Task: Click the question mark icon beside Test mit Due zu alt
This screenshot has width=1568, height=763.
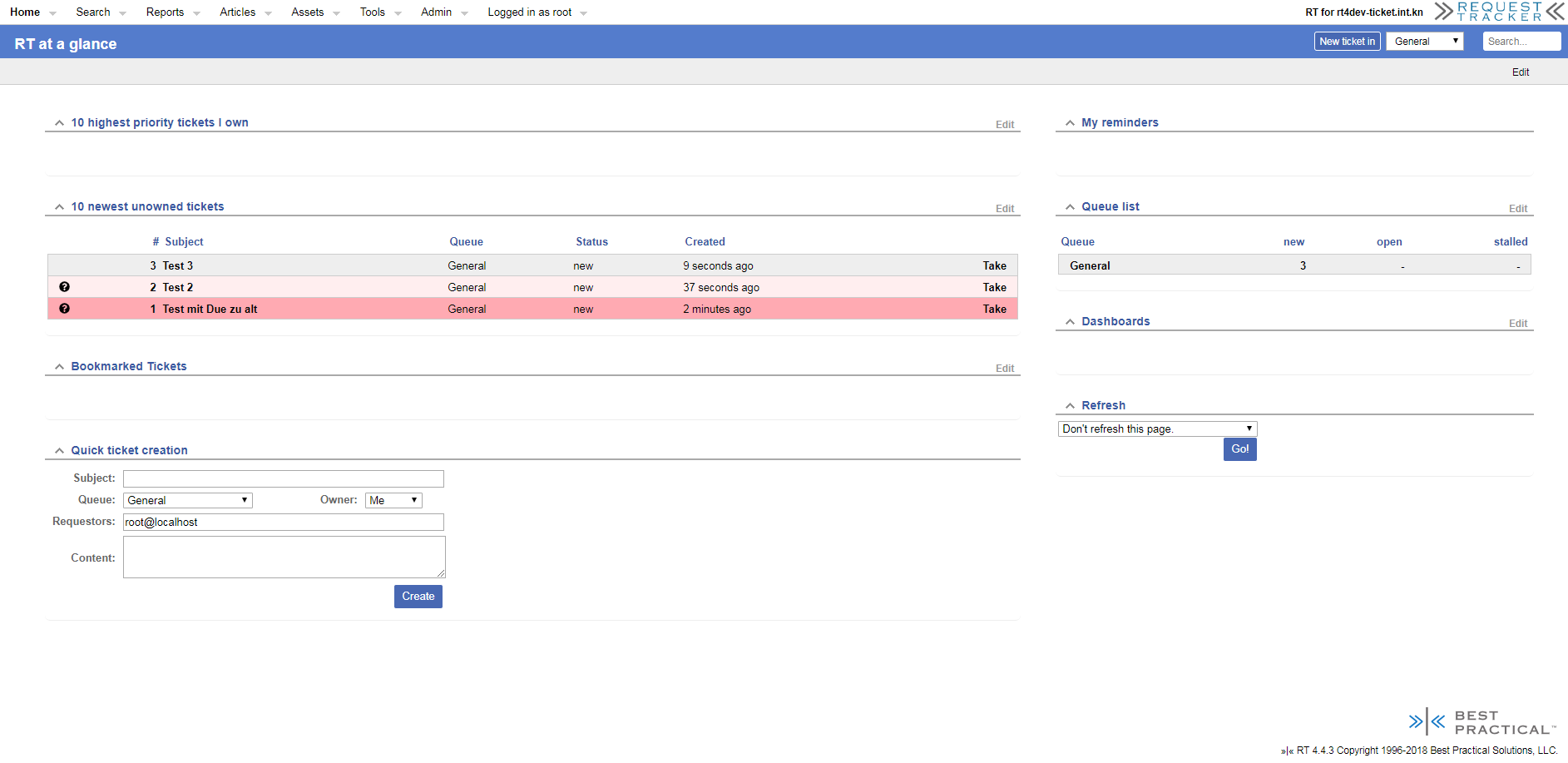Action: [64, 309]
